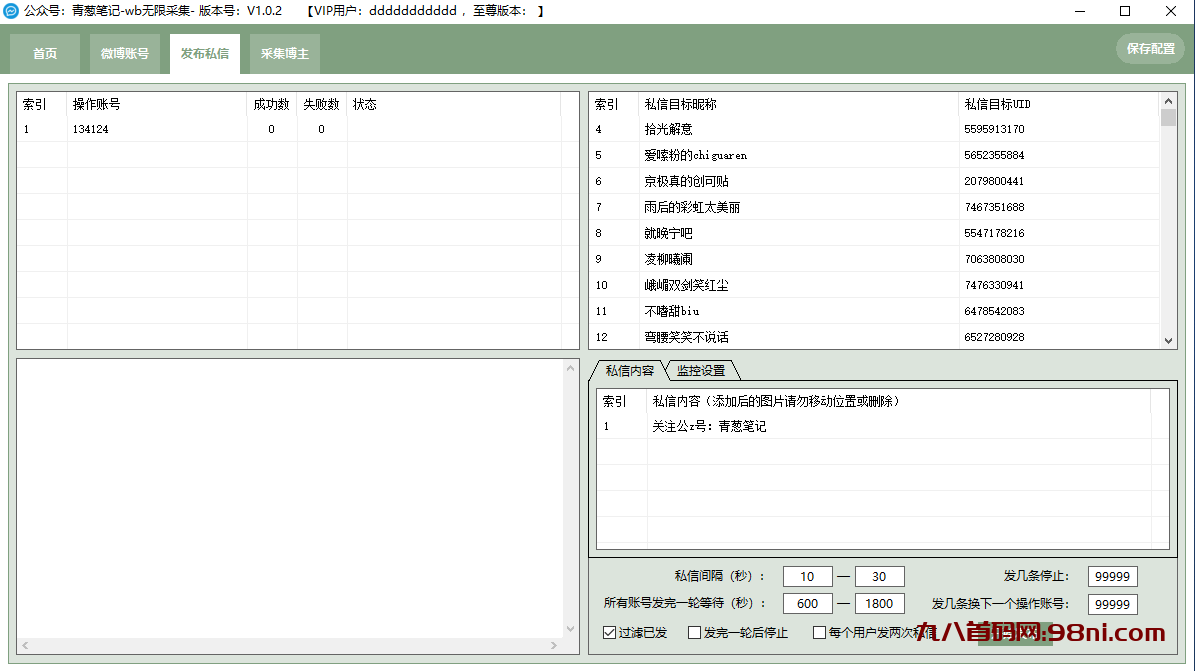Open the 微博账号 tab

(124, 53)
